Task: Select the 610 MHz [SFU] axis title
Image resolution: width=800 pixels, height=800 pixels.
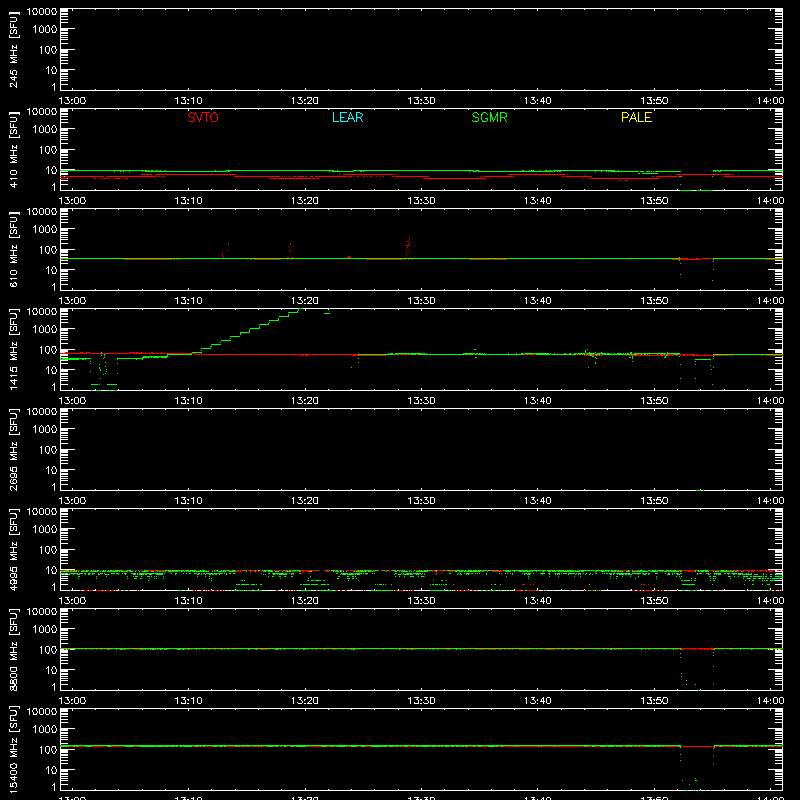Action: point(14,249)
